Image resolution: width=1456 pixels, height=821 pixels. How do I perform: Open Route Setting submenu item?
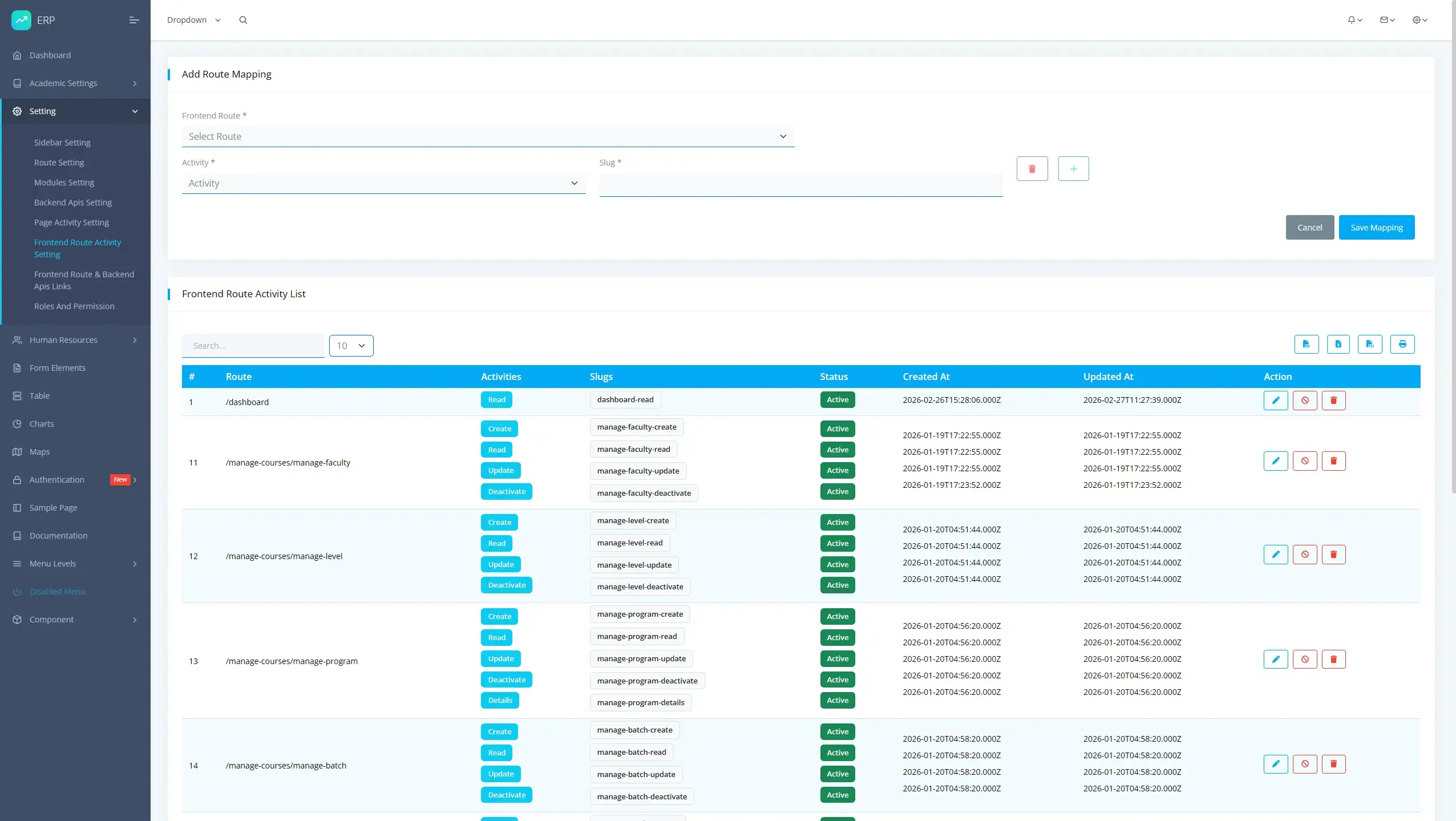pyautogui.click(x=59, y=163)
